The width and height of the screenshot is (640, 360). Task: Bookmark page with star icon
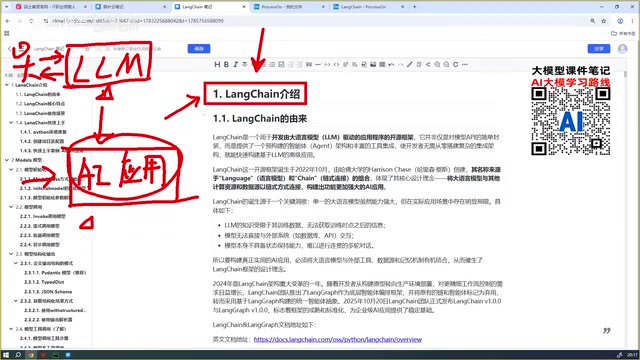(604, 21)
